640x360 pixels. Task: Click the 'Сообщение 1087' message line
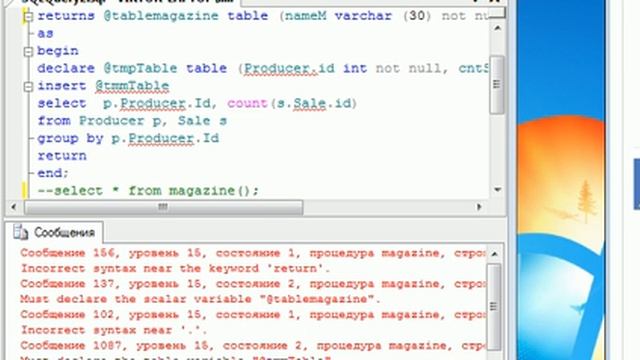click(253, 346)
